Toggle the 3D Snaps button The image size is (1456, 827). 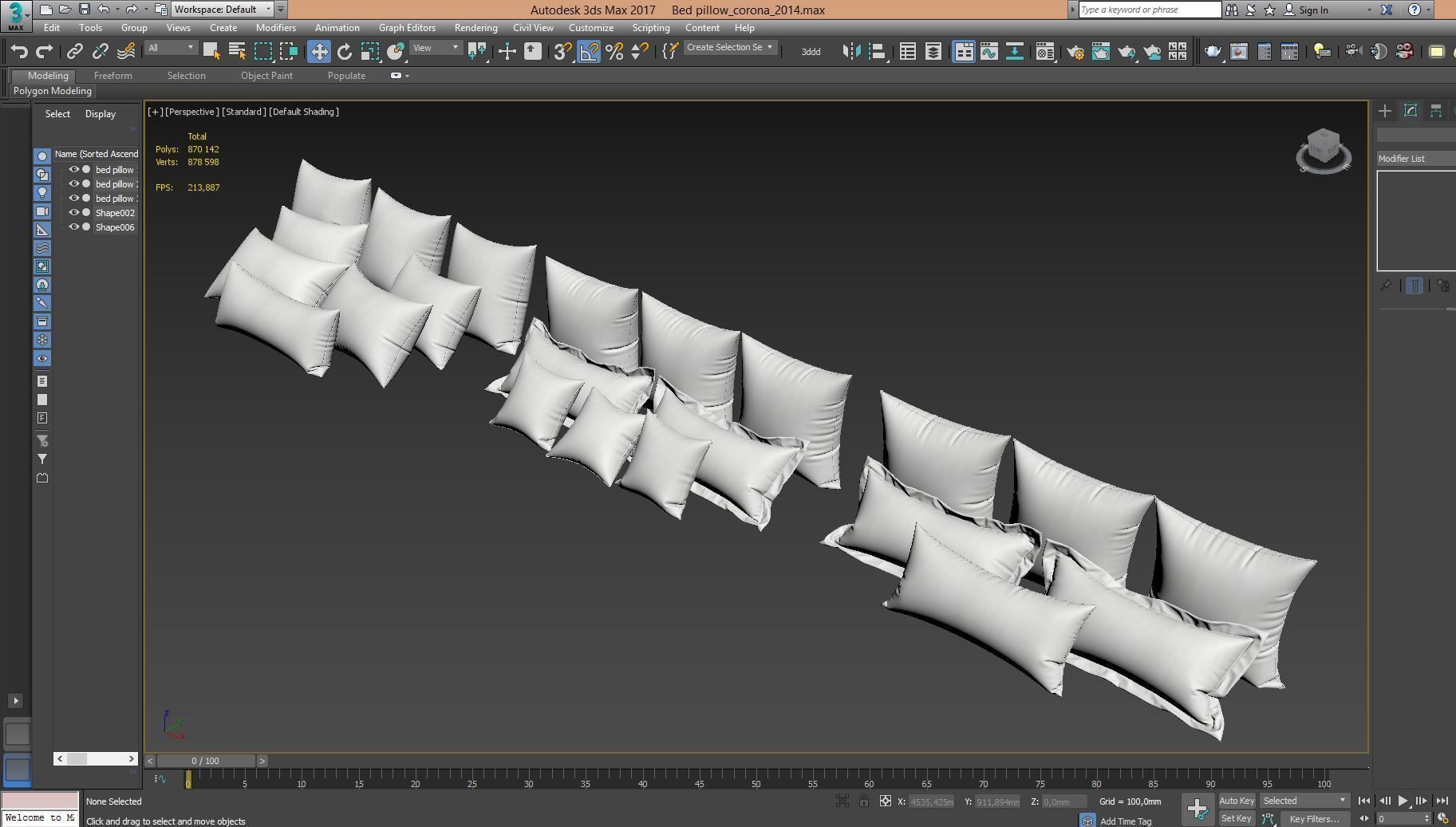coord(562,52)
